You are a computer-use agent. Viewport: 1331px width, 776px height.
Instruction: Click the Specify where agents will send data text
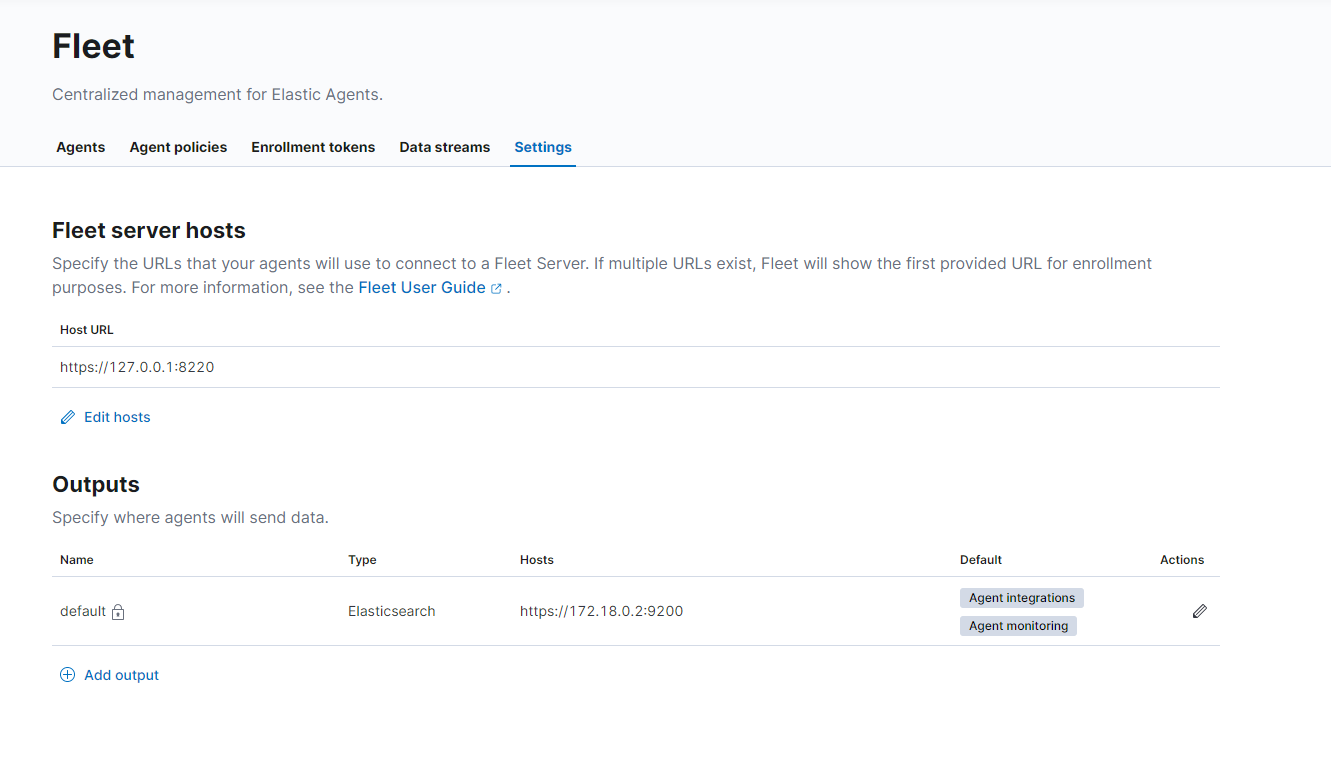coord(190,518)
